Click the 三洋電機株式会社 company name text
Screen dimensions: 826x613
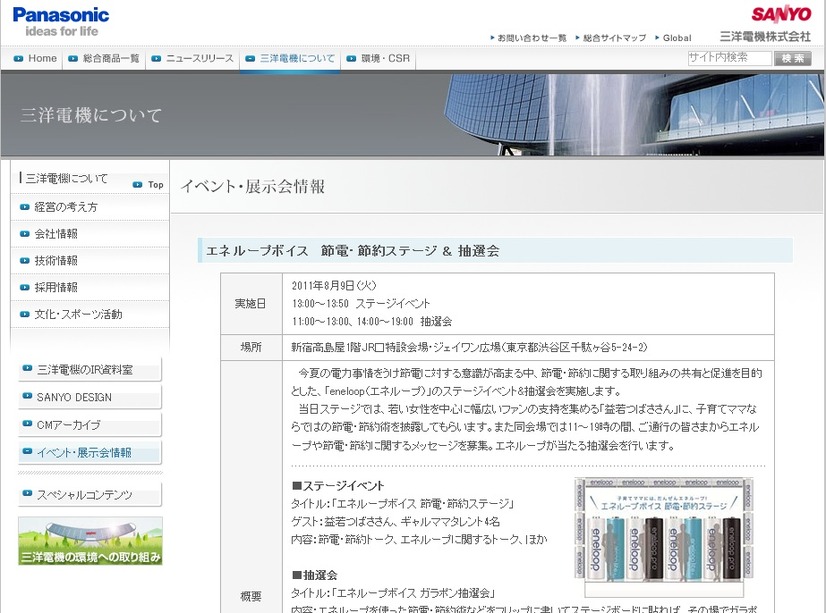click(x=765, y=36)
